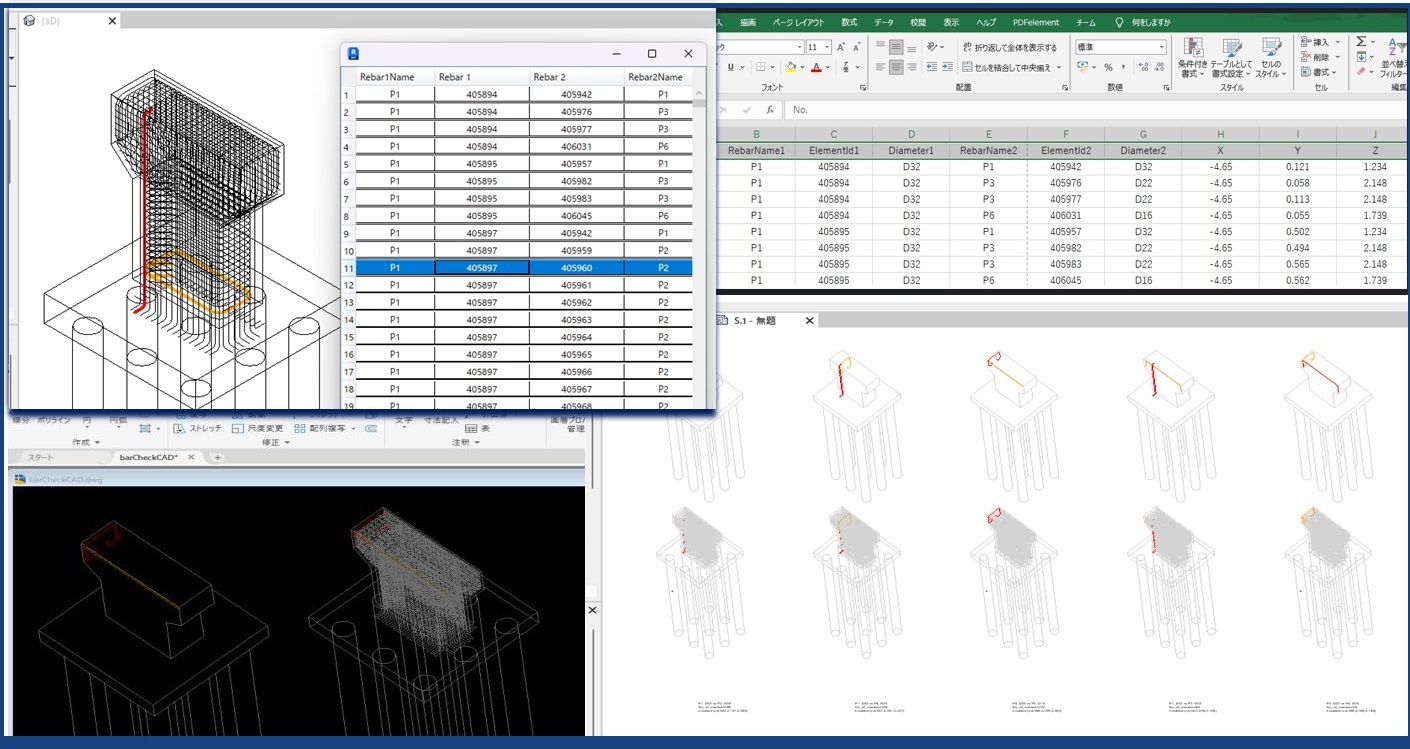Screen dimensions: 1410x749
Task: Open the Page Layout (ページレイアウト) ribbon tab
Action: pos(800,22)
